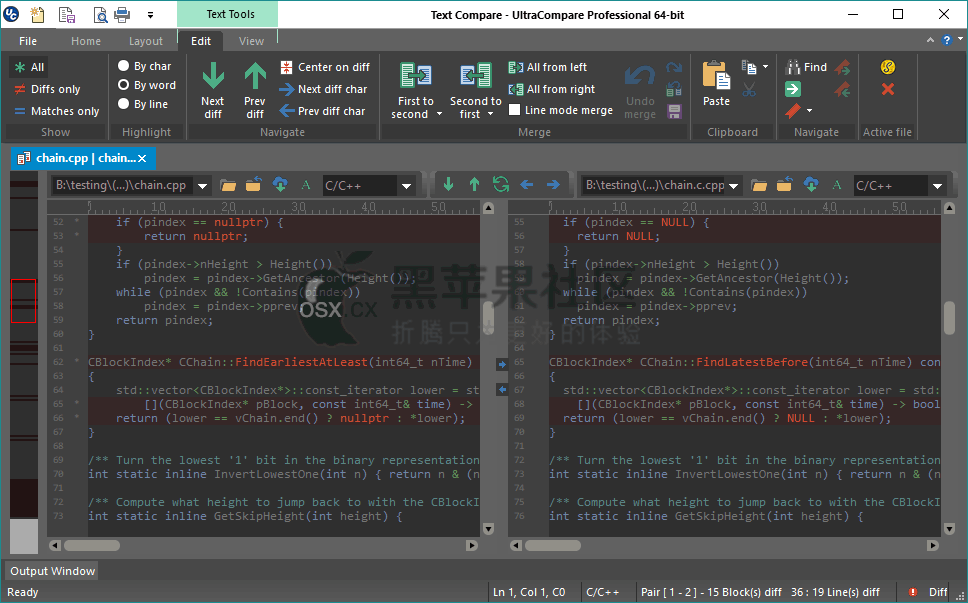Switch to the View ribbon tab
Screen dimensions: 968x603
point(251,41)
